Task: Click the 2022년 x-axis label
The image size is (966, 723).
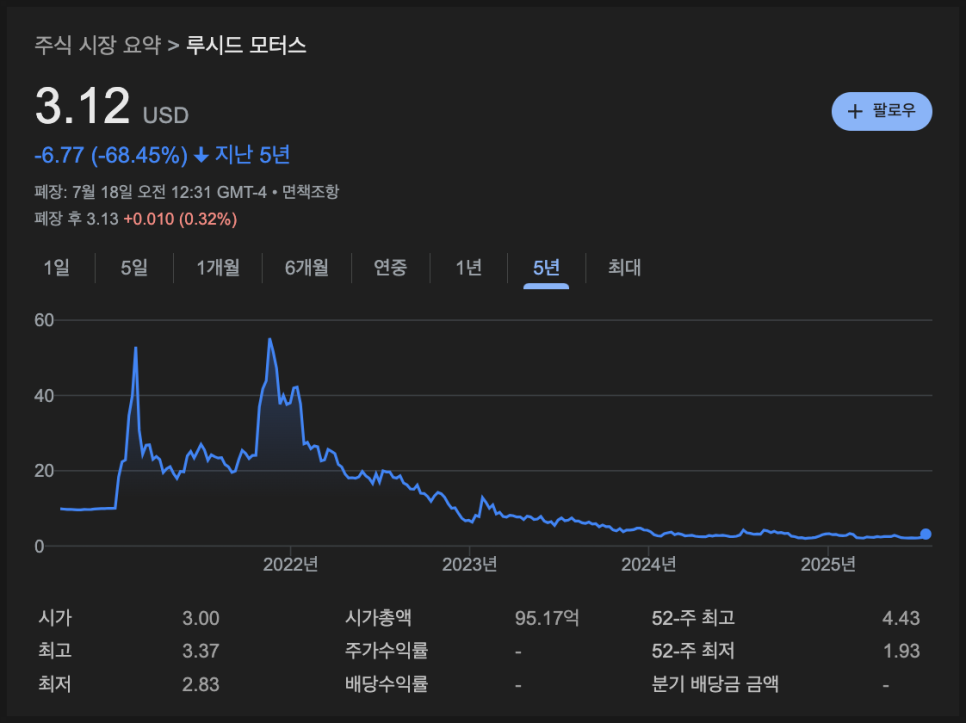Action: click(x=290, y=564)
